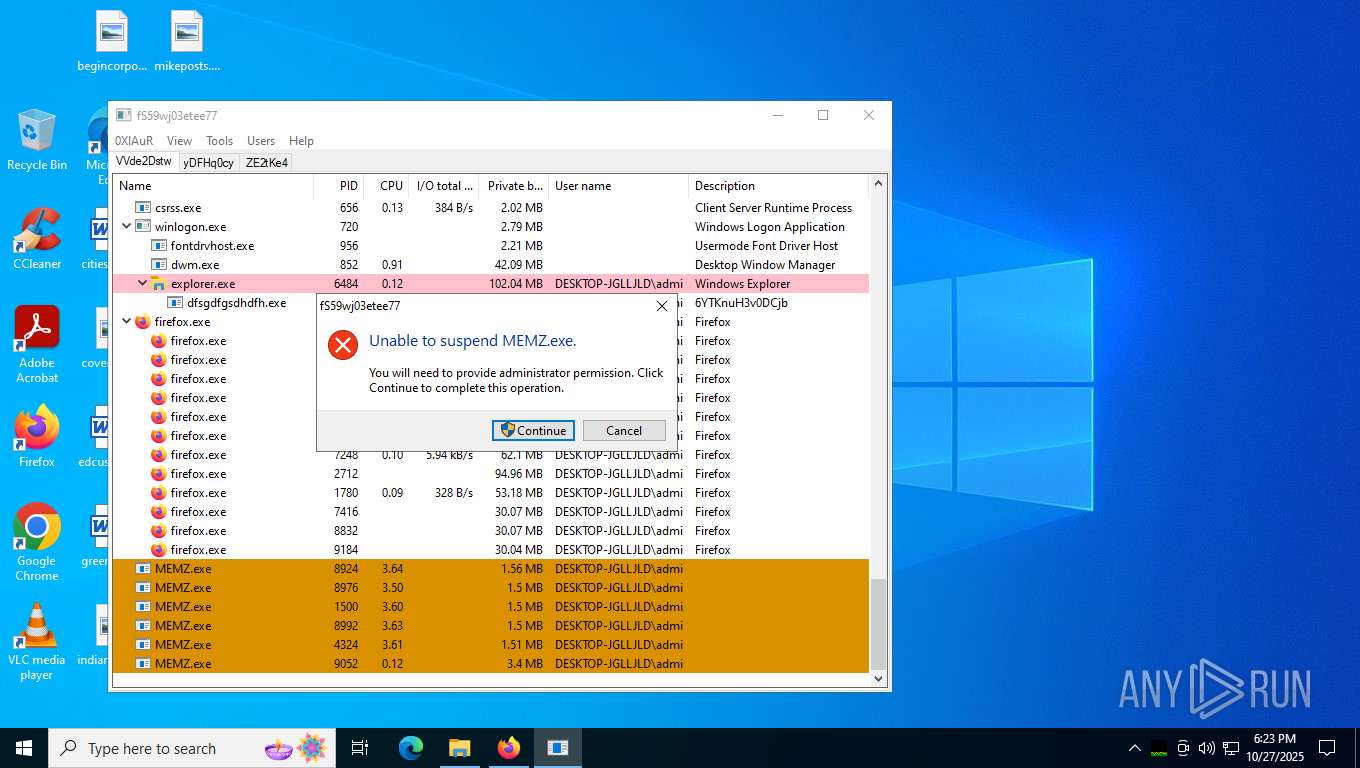Select the dwm.exe process icon
1360x768 pixels.
coord(159,265)
